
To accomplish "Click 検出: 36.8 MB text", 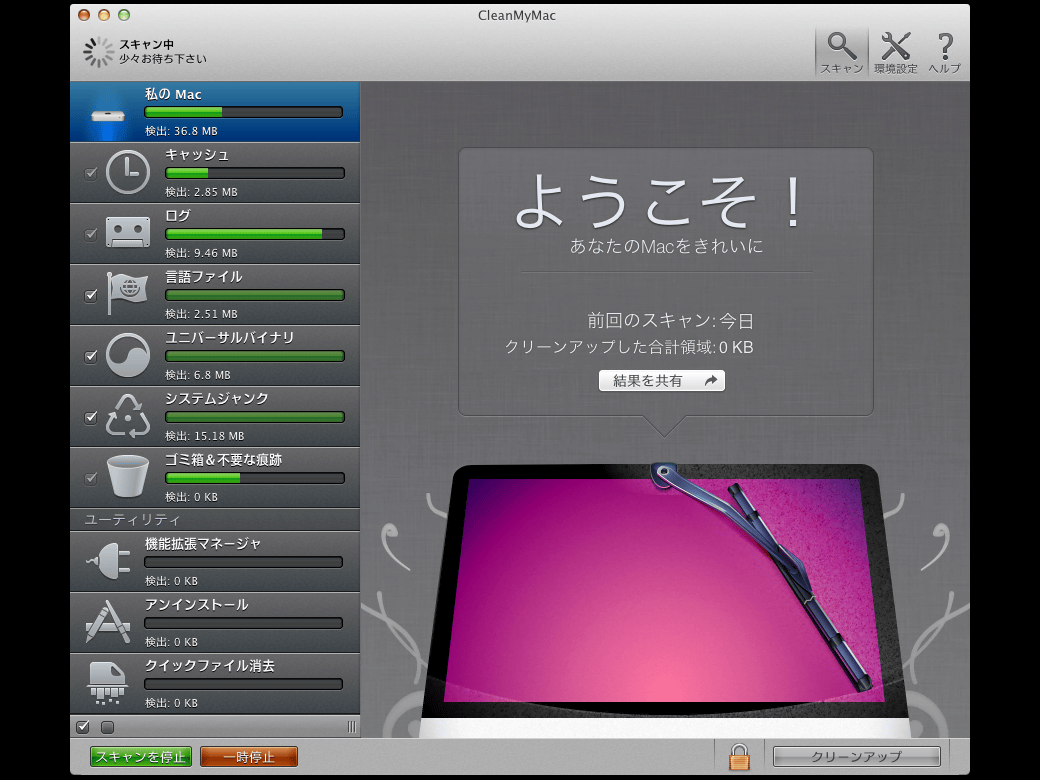I will pyautogui.click(x=181, y=131).
